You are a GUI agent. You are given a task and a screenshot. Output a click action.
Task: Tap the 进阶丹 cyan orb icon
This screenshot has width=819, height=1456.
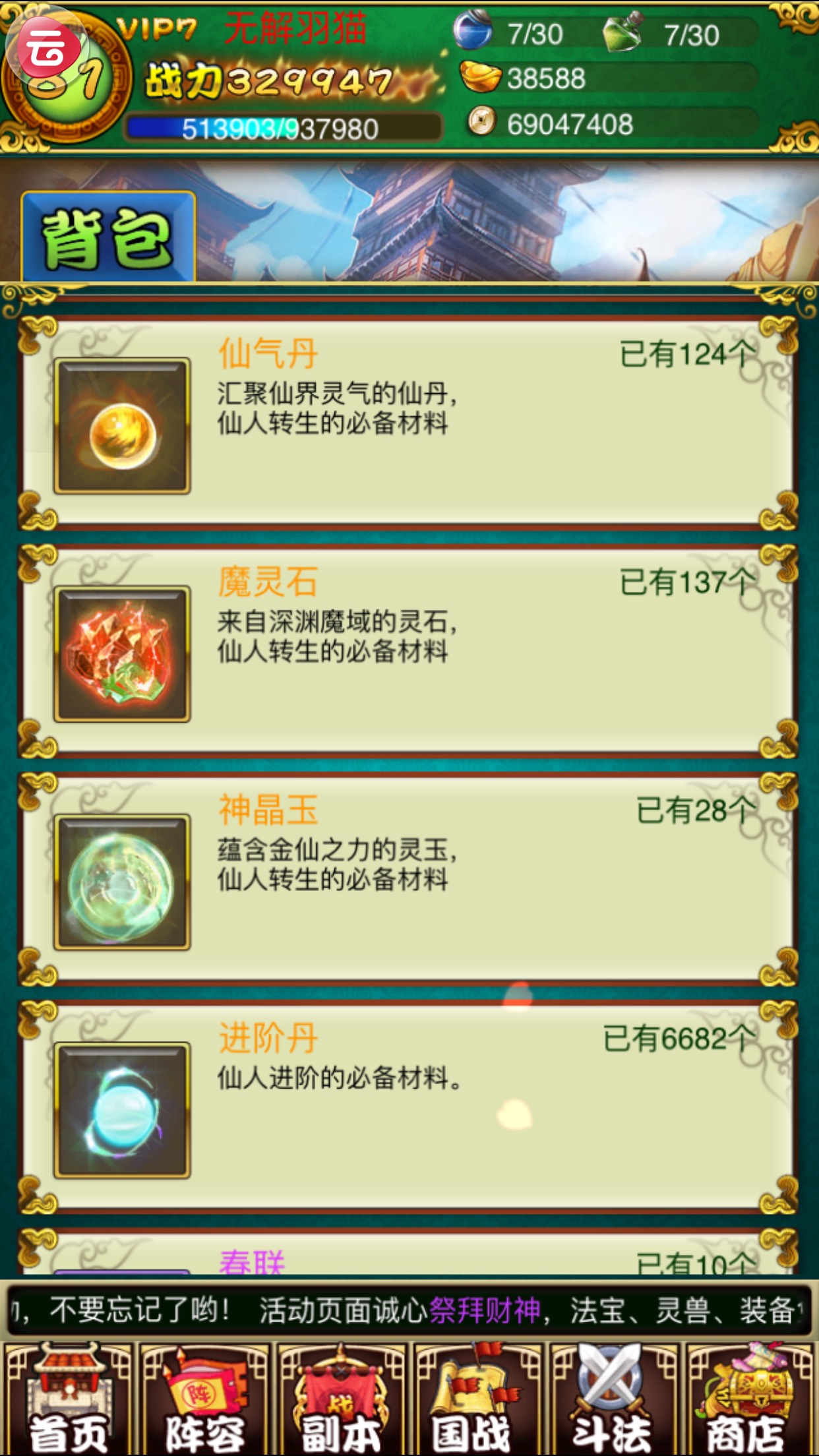click(x=122, y=1110)
